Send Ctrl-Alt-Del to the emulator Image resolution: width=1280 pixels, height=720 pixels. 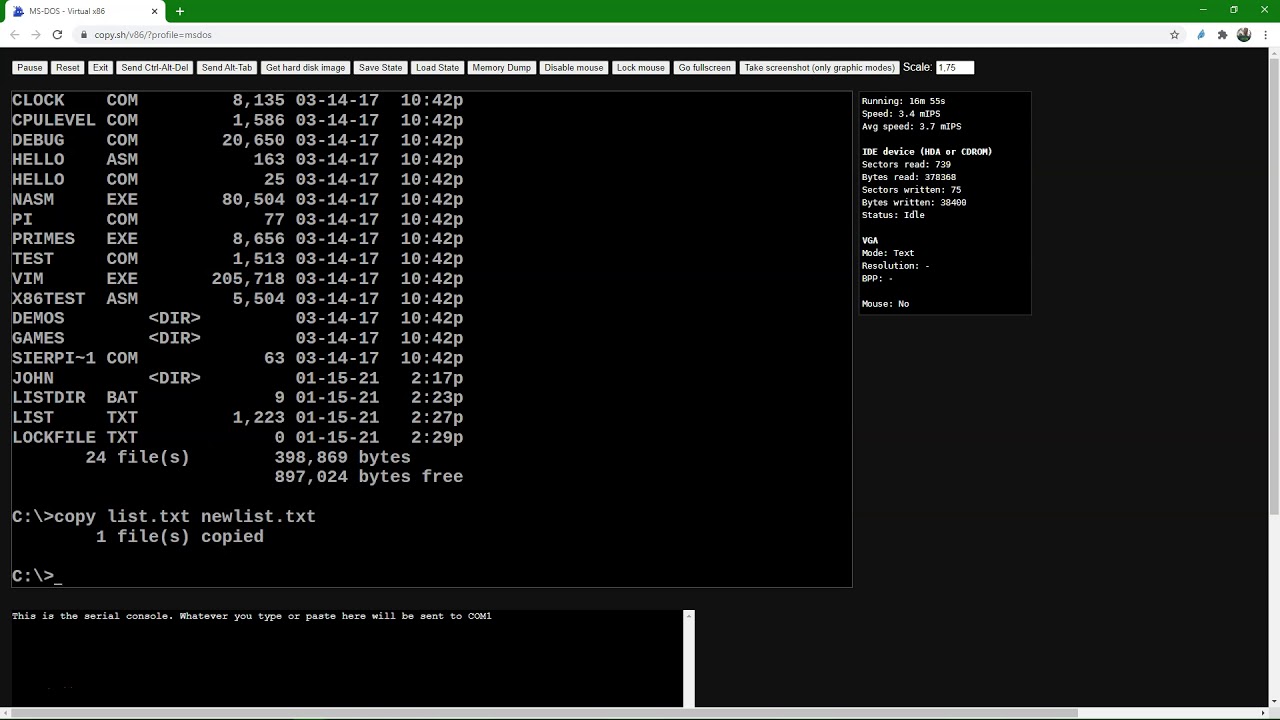click(155, 67)
